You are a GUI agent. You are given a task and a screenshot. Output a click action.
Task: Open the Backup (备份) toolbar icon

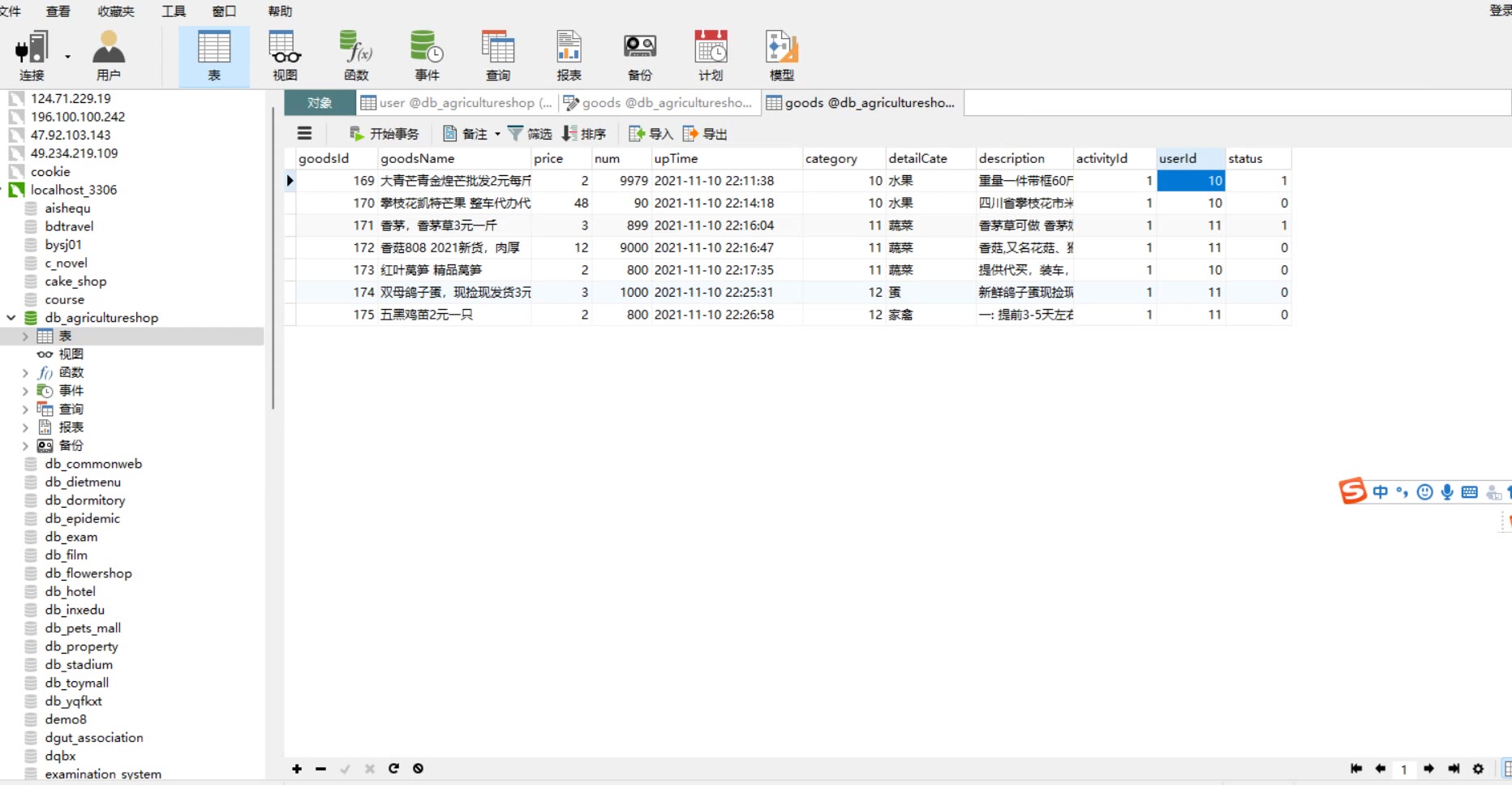(639, 55)
